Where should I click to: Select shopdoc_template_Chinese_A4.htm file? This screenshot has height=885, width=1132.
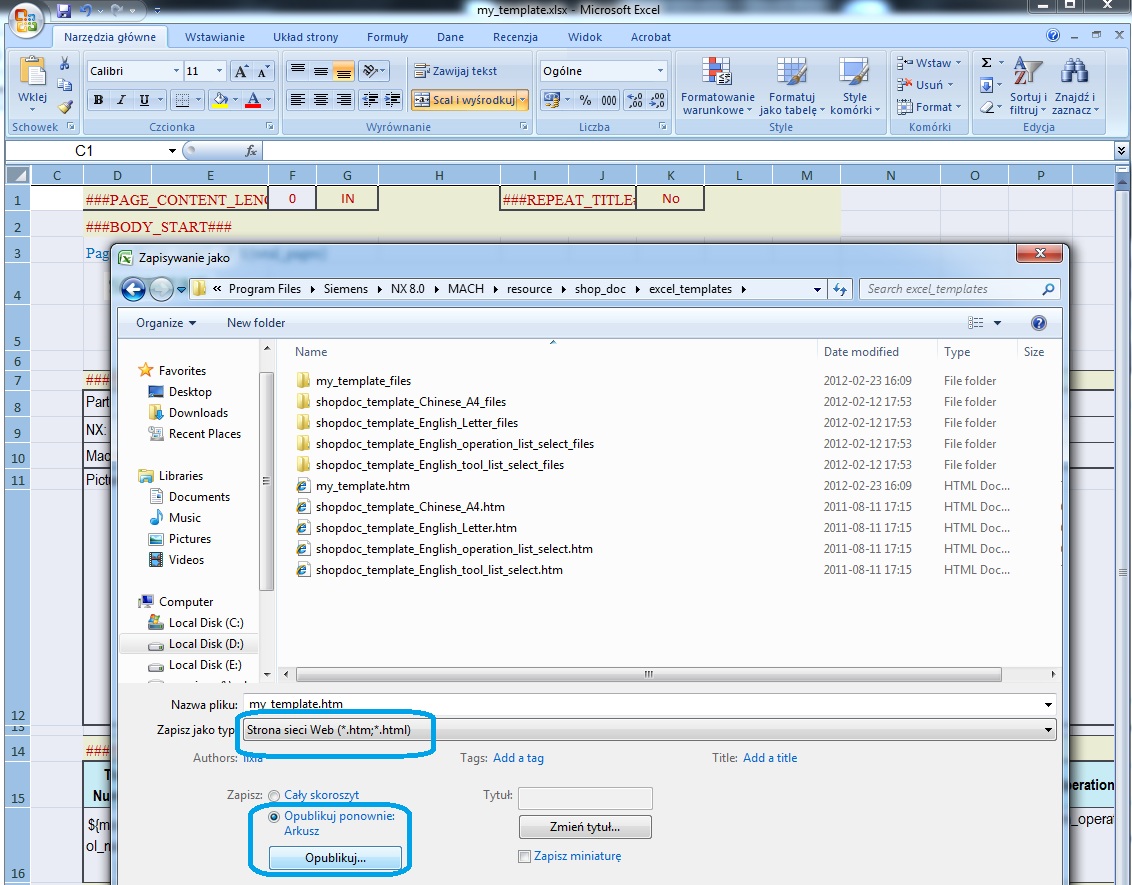(x=410, y=507)
